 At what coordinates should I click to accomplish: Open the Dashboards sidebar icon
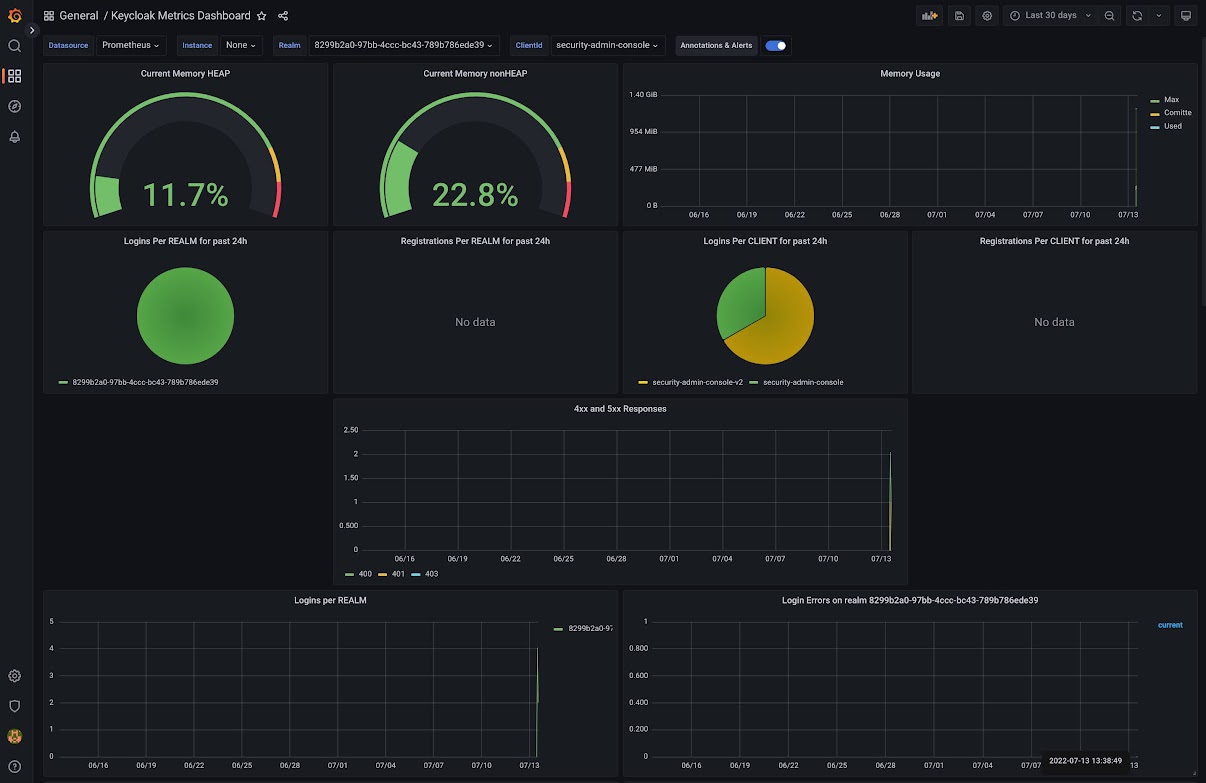coord(14,76)
